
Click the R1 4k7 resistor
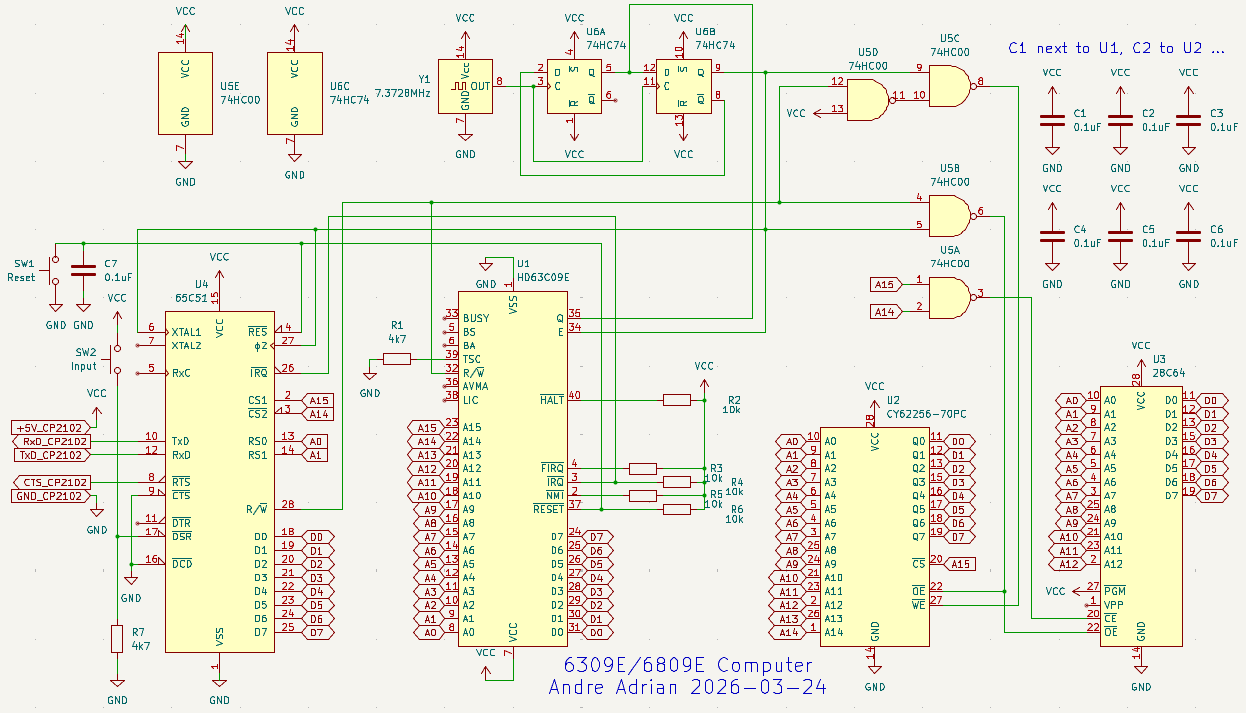pos(397,359)
